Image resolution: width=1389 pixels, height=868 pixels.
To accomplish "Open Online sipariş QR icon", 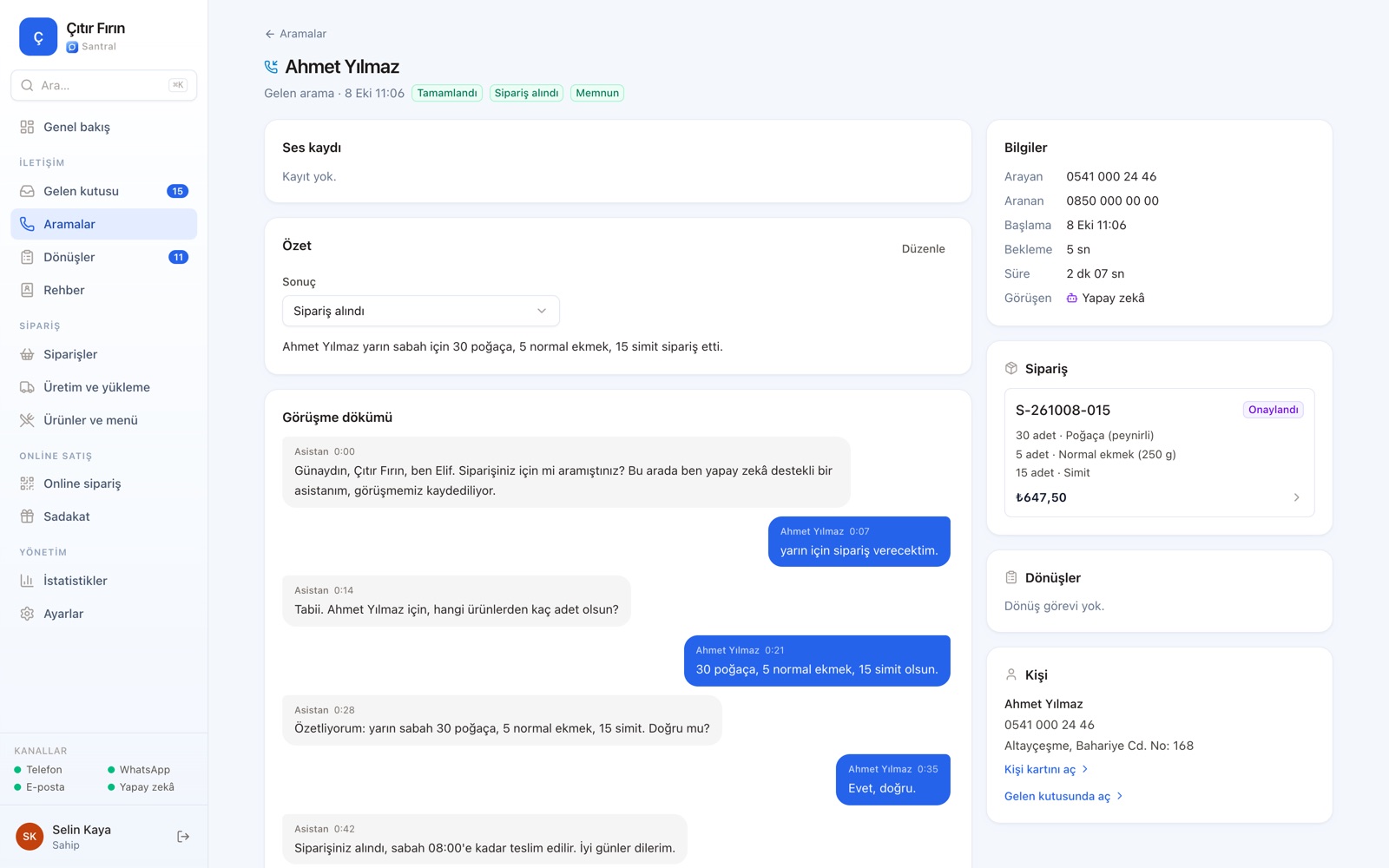I will (x=27, y=483).
